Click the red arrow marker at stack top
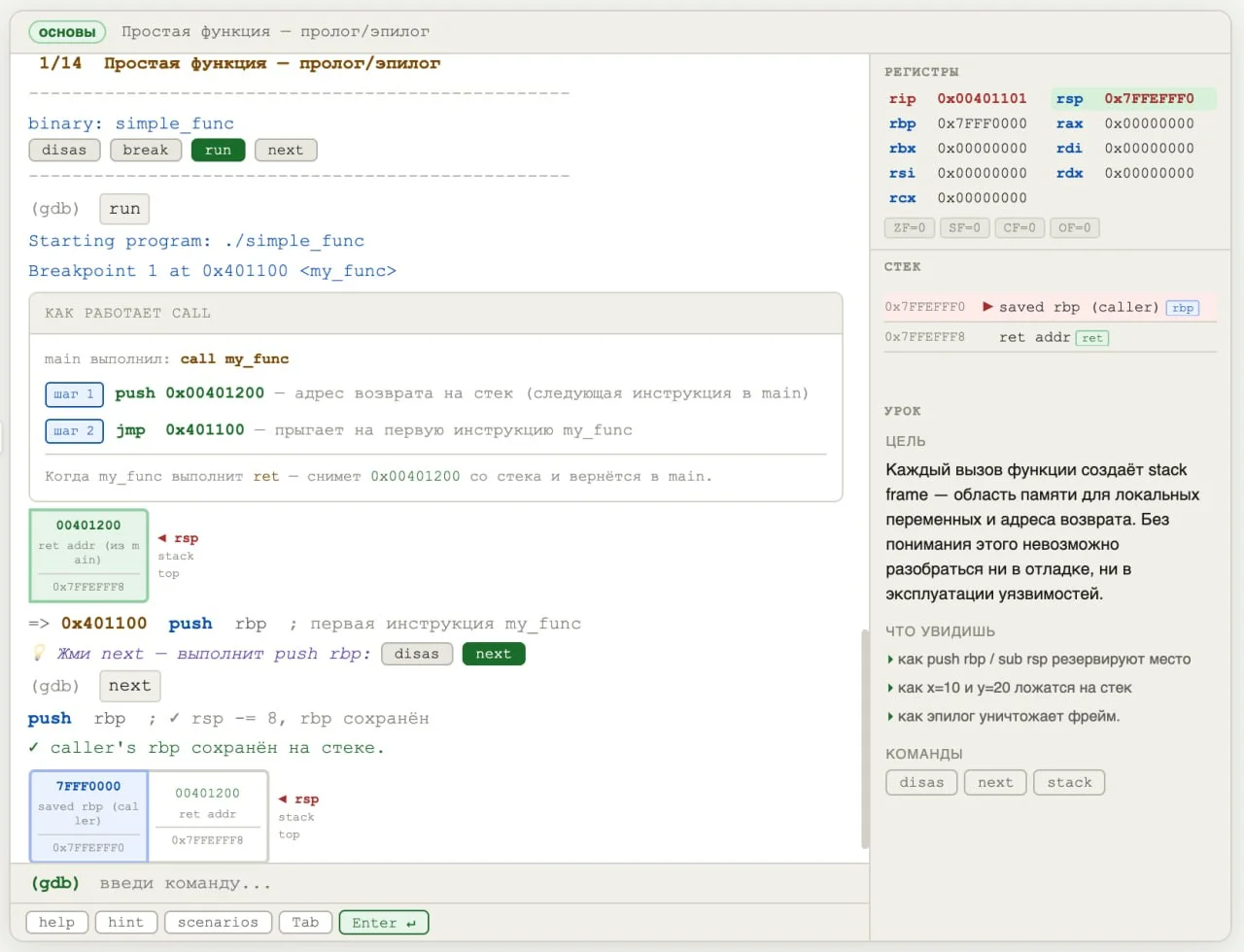This screenshot has width=1244, height=952. tap(987, 307)
